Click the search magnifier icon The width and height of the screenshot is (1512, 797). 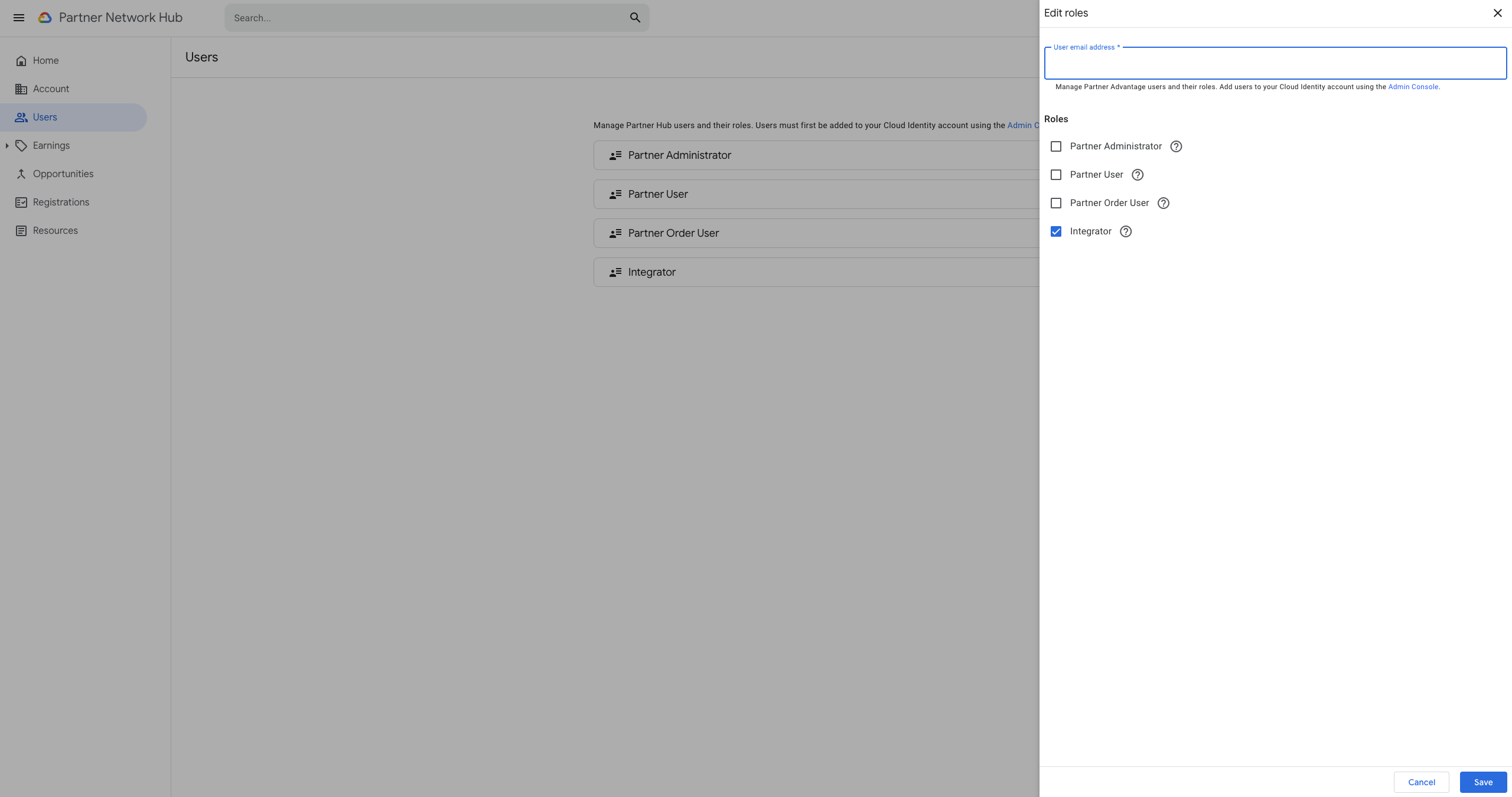point(635,18)
